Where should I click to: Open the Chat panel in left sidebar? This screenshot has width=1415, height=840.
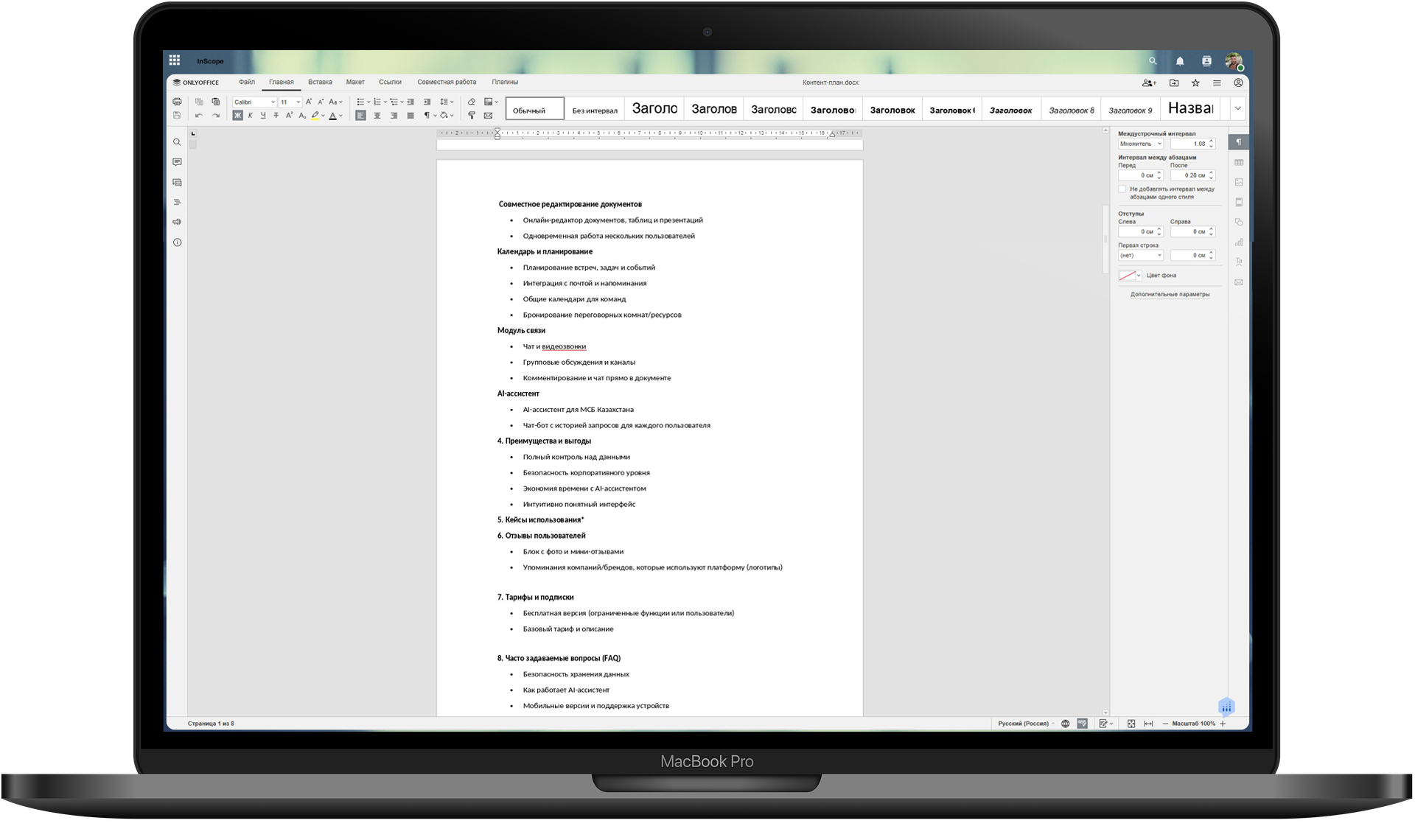point(177,182)
